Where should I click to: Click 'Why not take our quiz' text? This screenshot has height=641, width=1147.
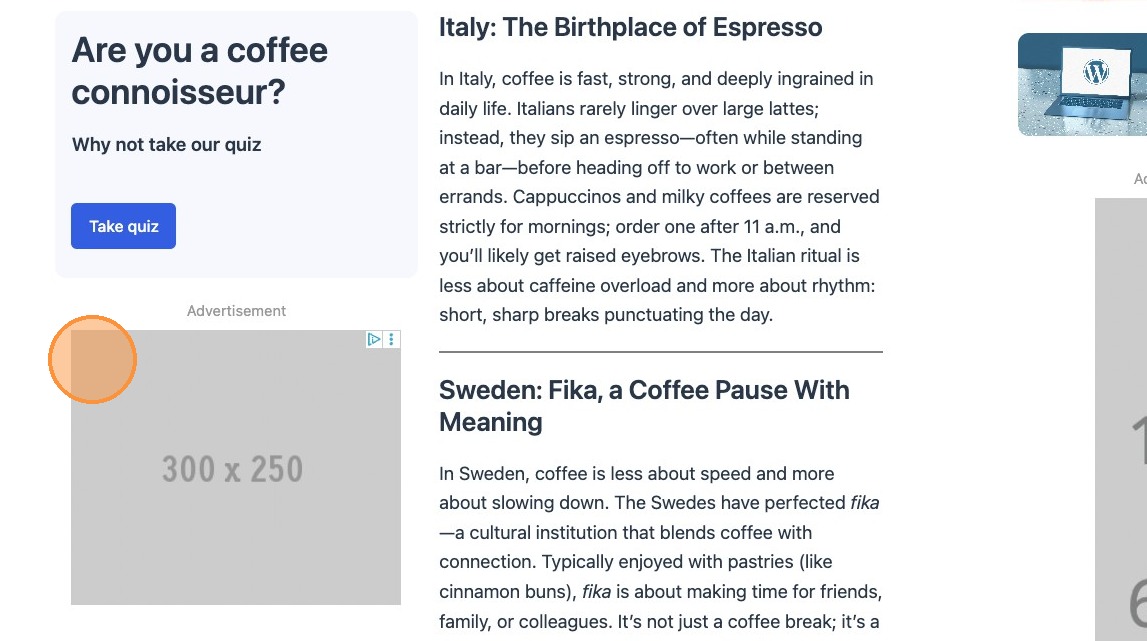(x=166, y=145)
